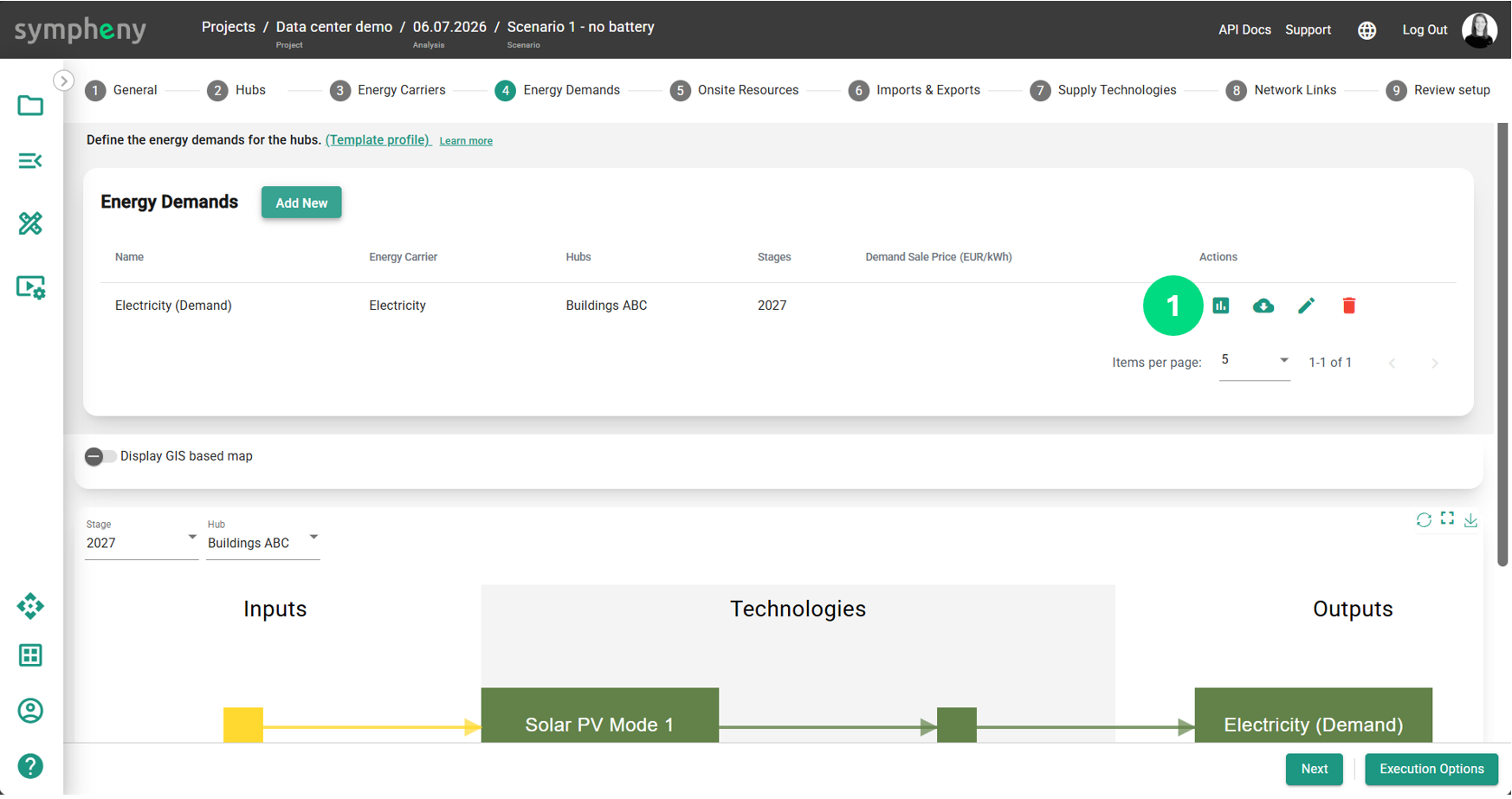Open the user account icon in sidebar
Screen dimensions: 1512x799
(30, 712)
